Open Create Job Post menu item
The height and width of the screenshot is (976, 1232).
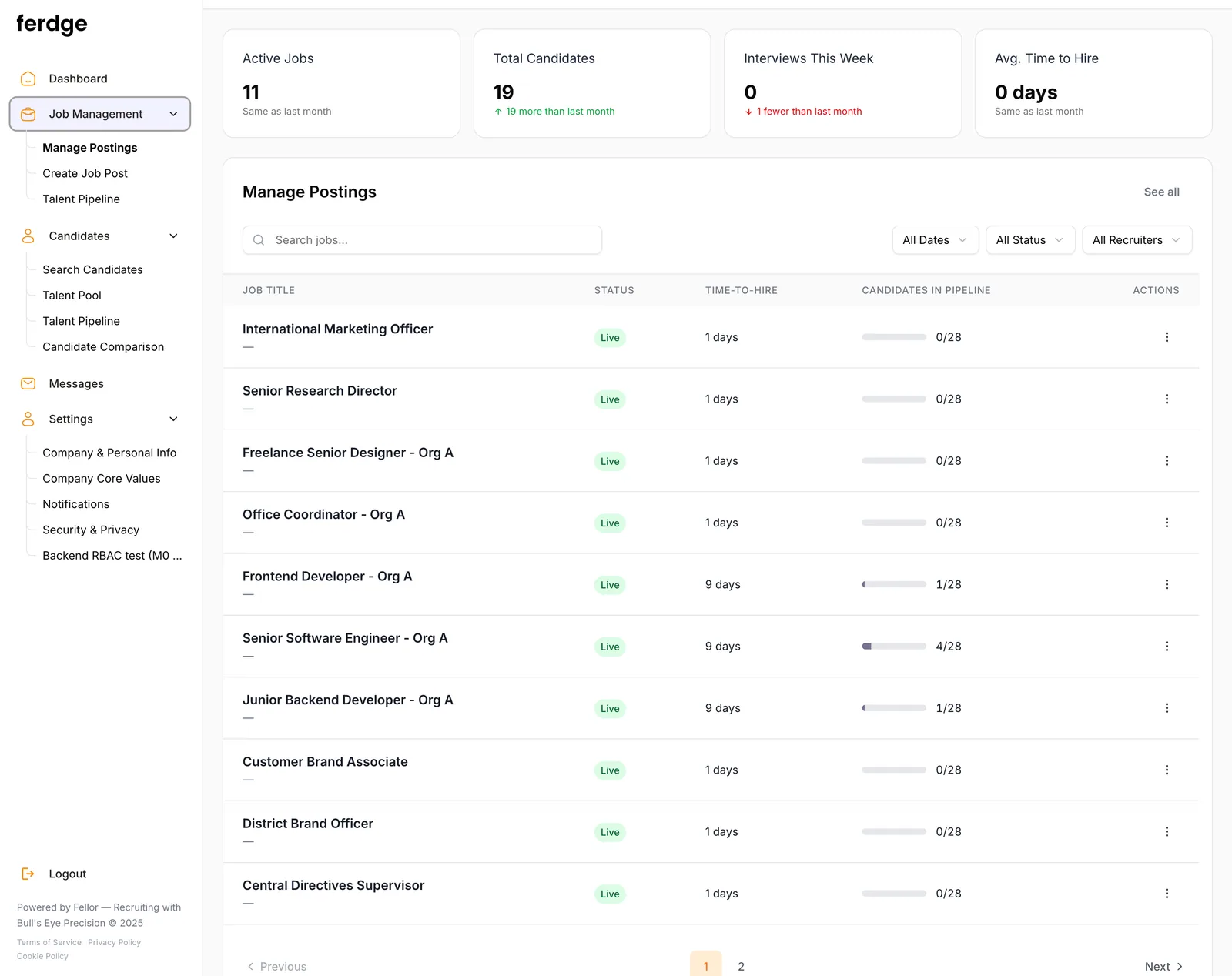point(85,173)
